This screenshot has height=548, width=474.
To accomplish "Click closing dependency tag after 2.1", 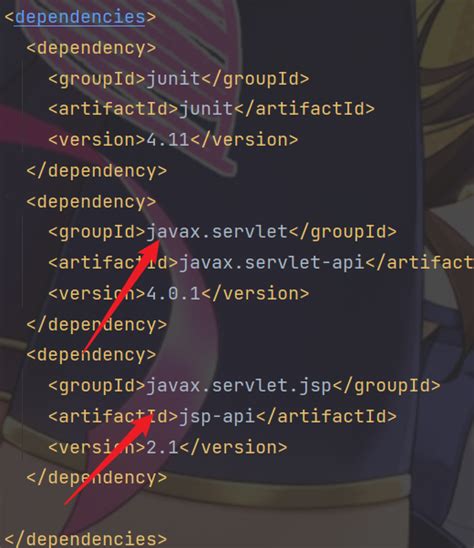I will (97, 478).
